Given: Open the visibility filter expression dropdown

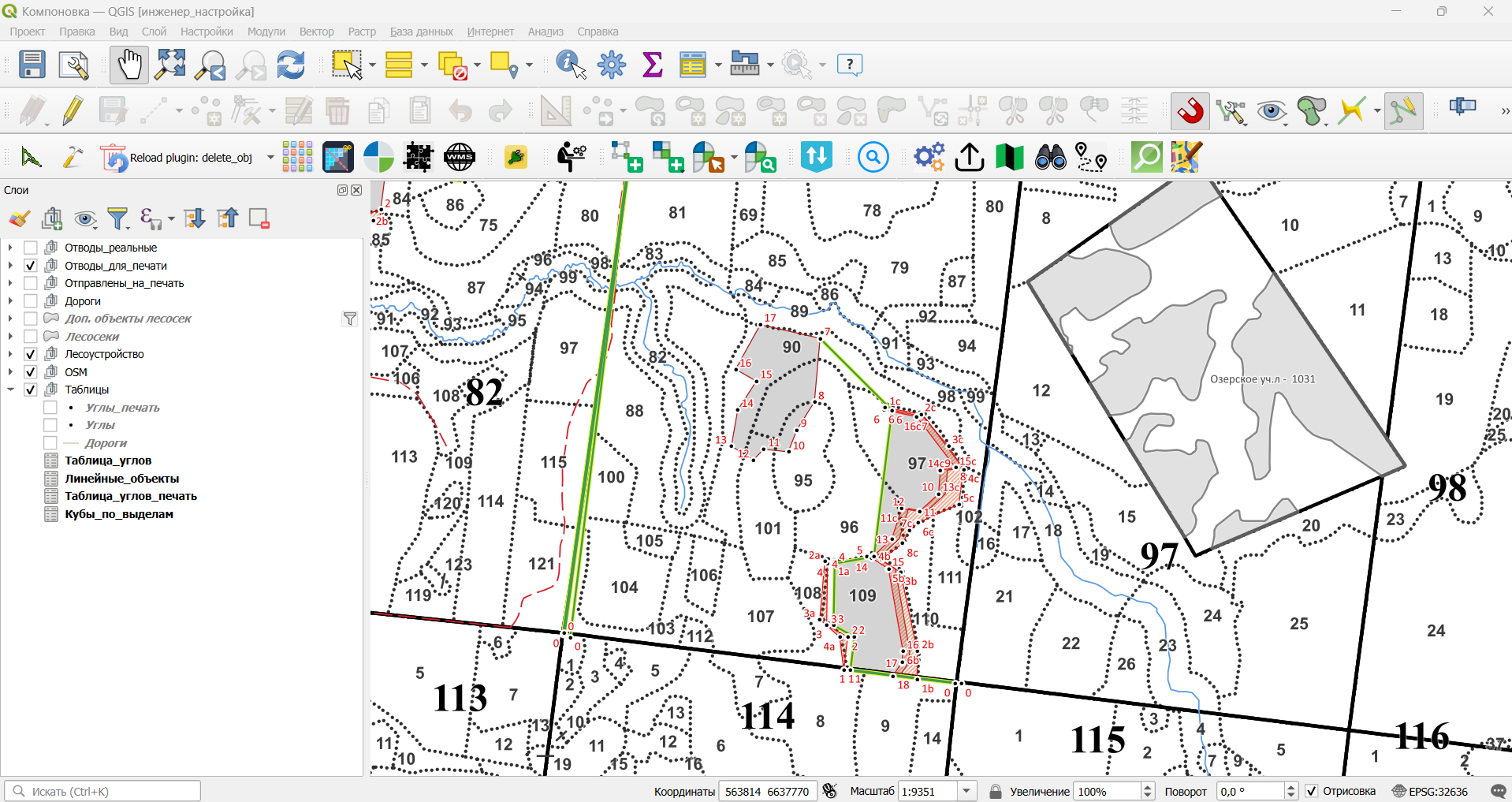Looking at the screenshot, I should tap(171, 218).
